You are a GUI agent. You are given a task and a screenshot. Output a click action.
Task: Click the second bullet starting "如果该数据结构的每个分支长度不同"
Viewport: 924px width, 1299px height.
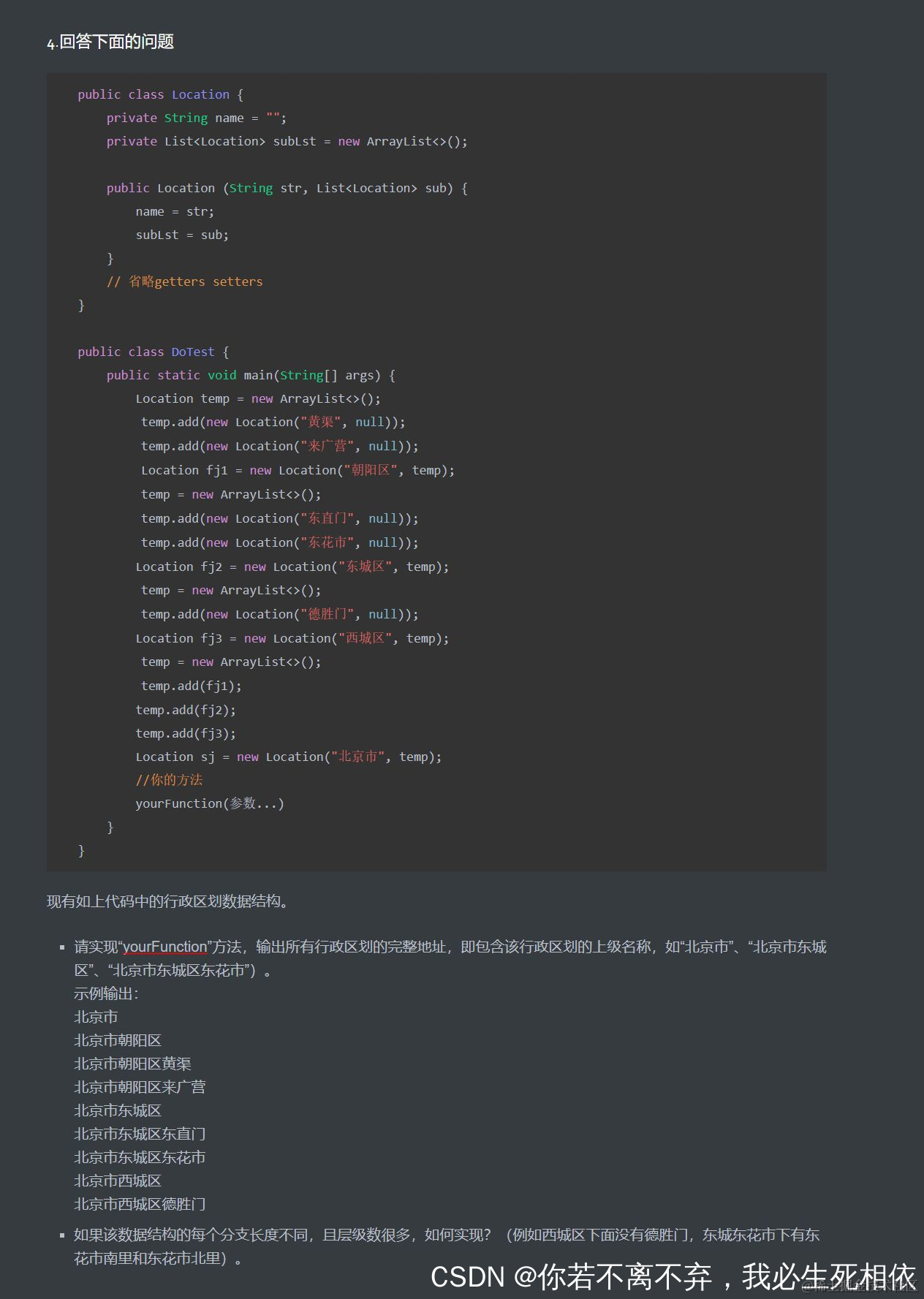pos(447,1246)
